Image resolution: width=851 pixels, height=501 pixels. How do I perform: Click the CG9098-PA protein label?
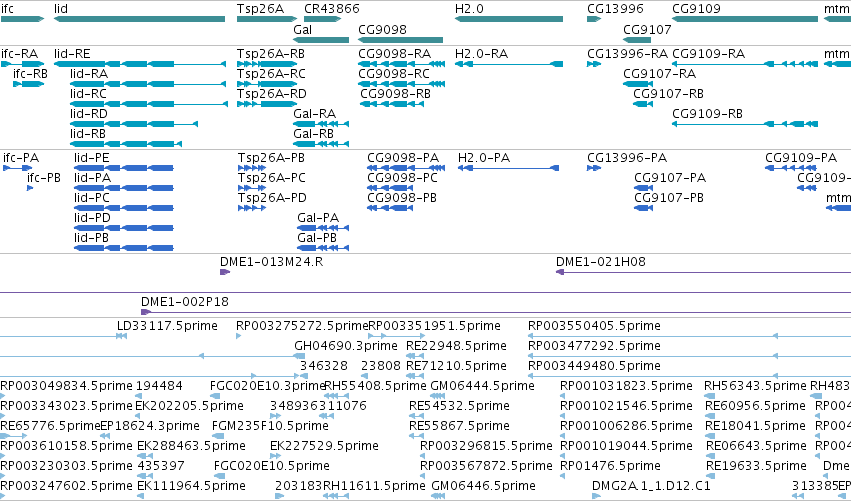click(403, 158)
